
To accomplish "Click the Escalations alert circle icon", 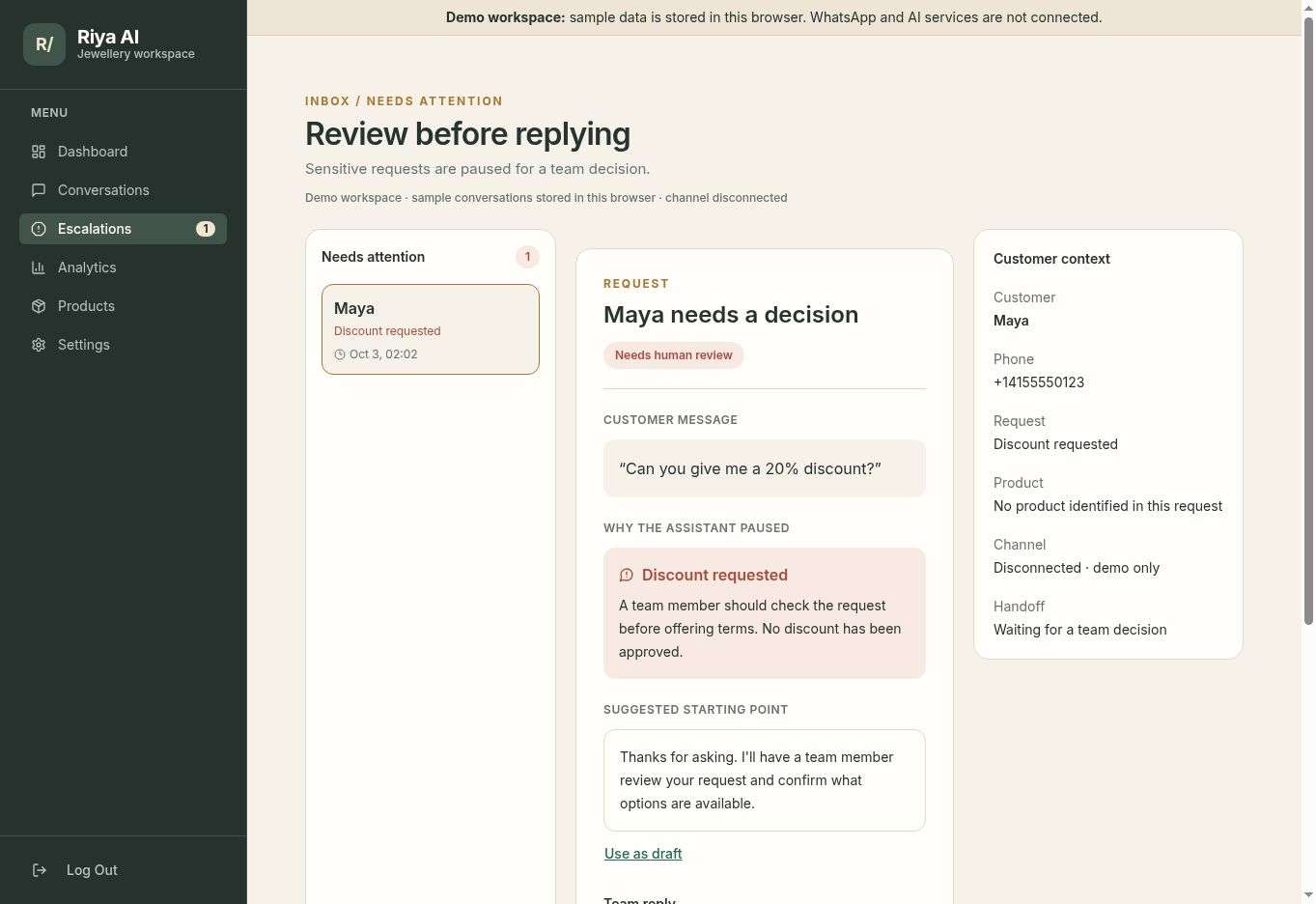I will point(39,229).
